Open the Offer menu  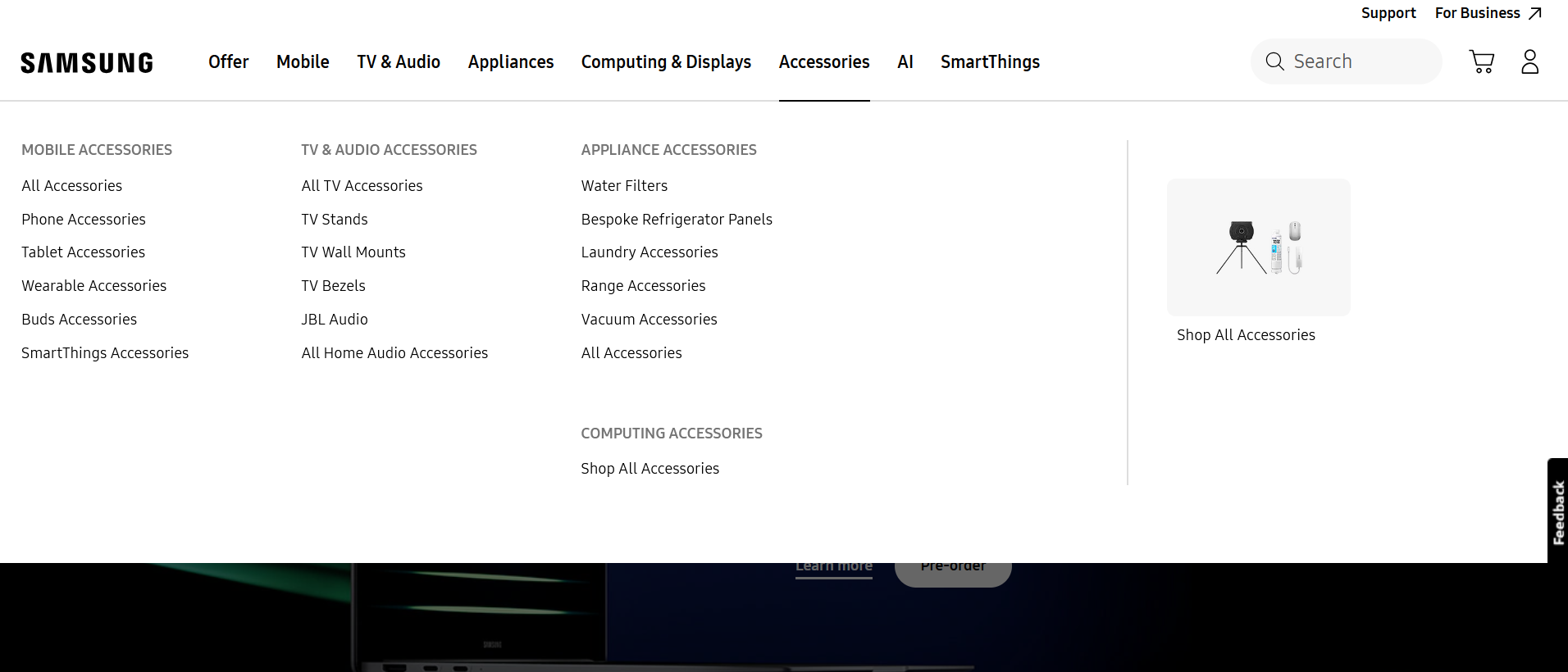tap(228, 62)
